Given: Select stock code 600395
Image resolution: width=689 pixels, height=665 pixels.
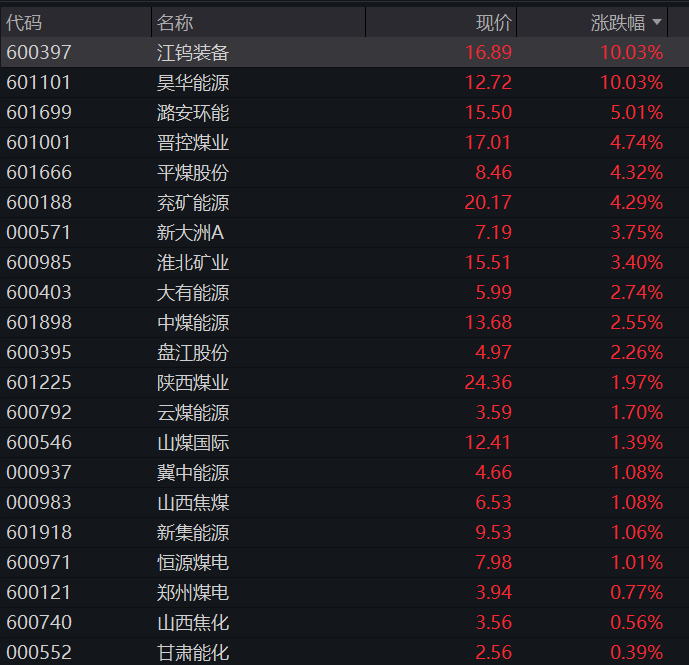Looking at the screenshot, I should [39, 352].
